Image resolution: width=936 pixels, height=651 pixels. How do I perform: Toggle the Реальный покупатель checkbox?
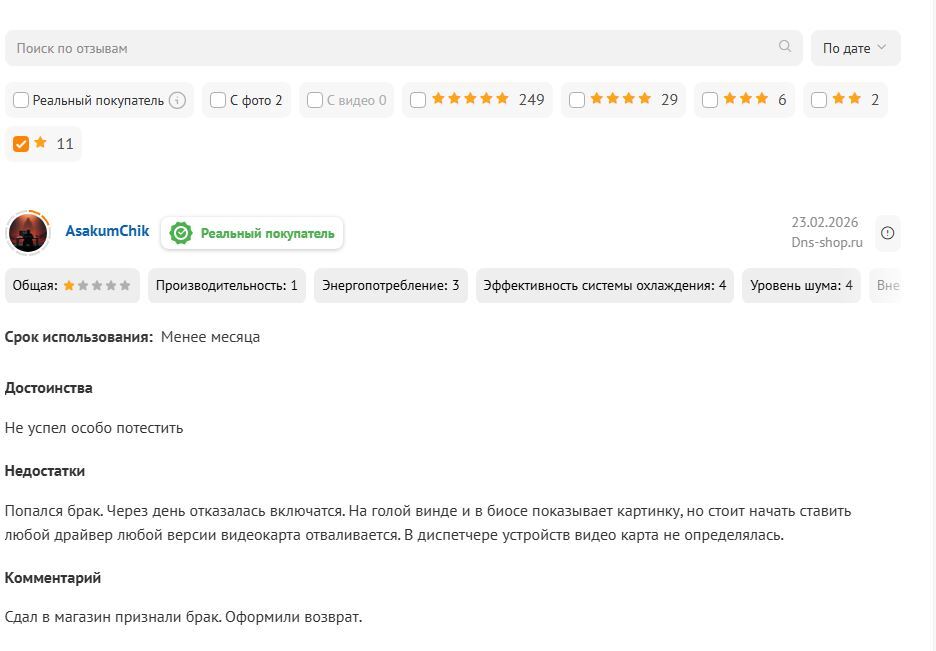[x=21, y=100]
